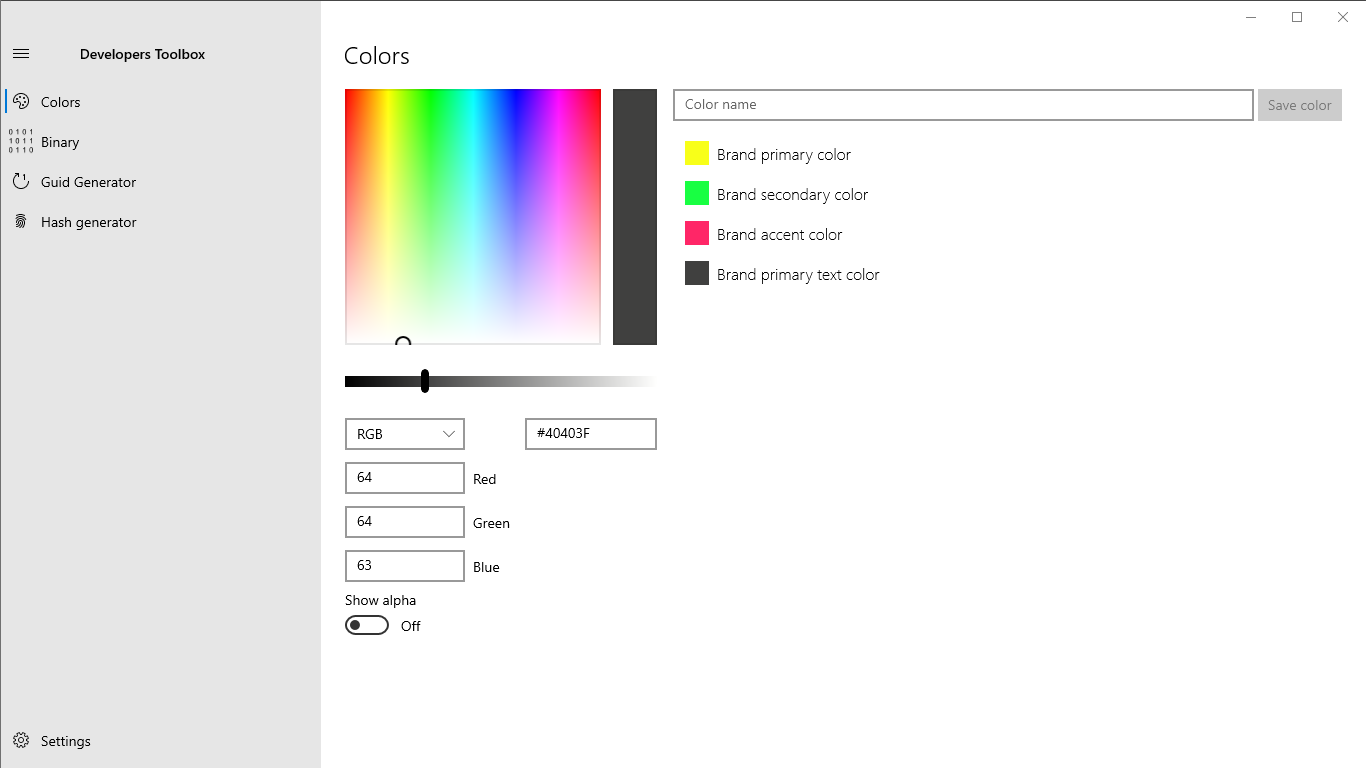This screenshot has height=768, width=1366.
Task: Click the color spectrum picker area
Action: point(473,217)
